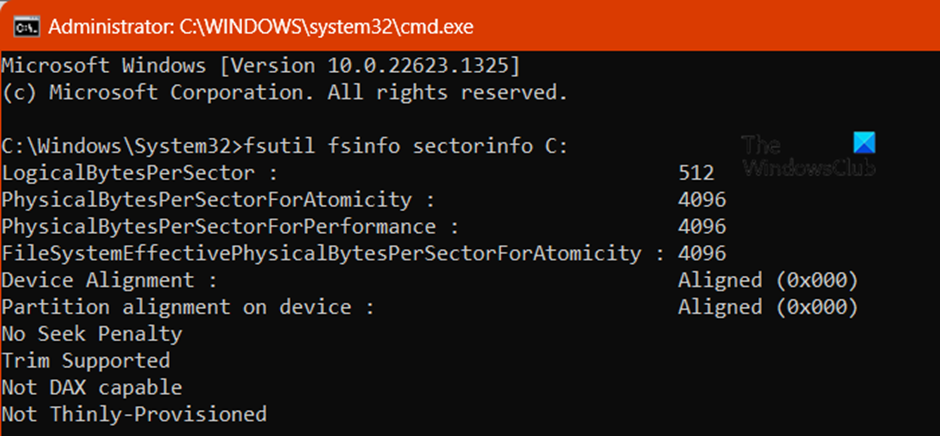Image resolution: width=940 pixels, height=436 pixels.
Task: Click Aligned (0x000) for Device Alignment
Action: [x=768, y=280]
